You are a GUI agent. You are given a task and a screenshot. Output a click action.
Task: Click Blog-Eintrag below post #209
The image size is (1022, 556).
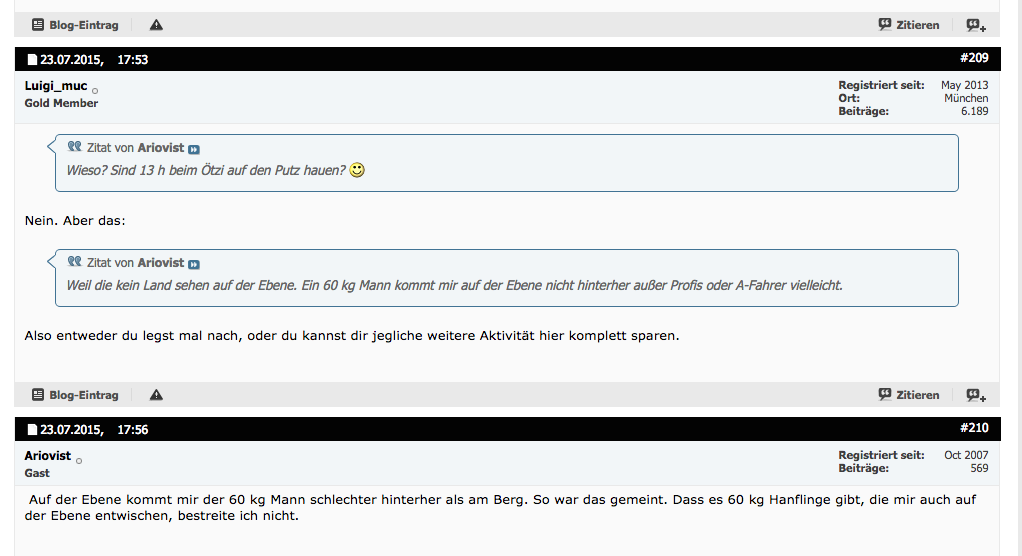75,395
